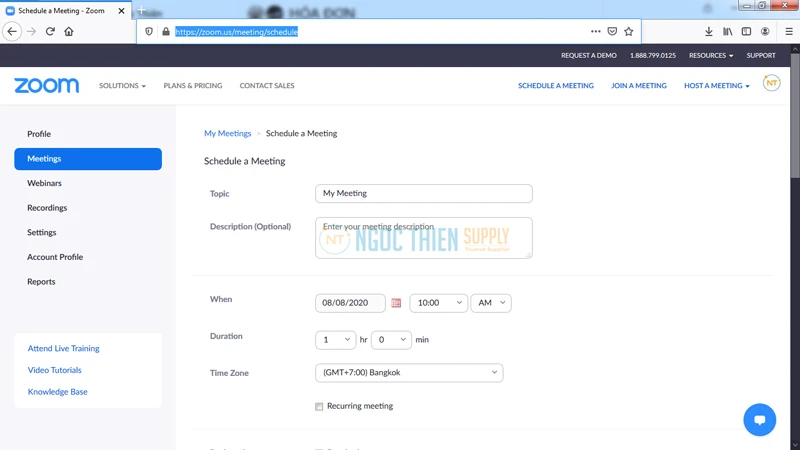Open the Firefox hamburger menu
This screenshot has width=800, height=450.
click(x=789, y=32)
